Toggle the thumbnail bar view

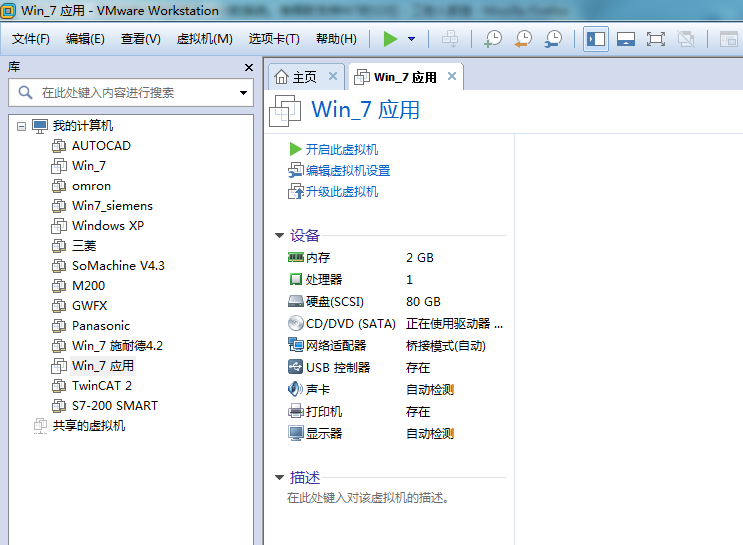pyautogui.click(x=626, y=39)
